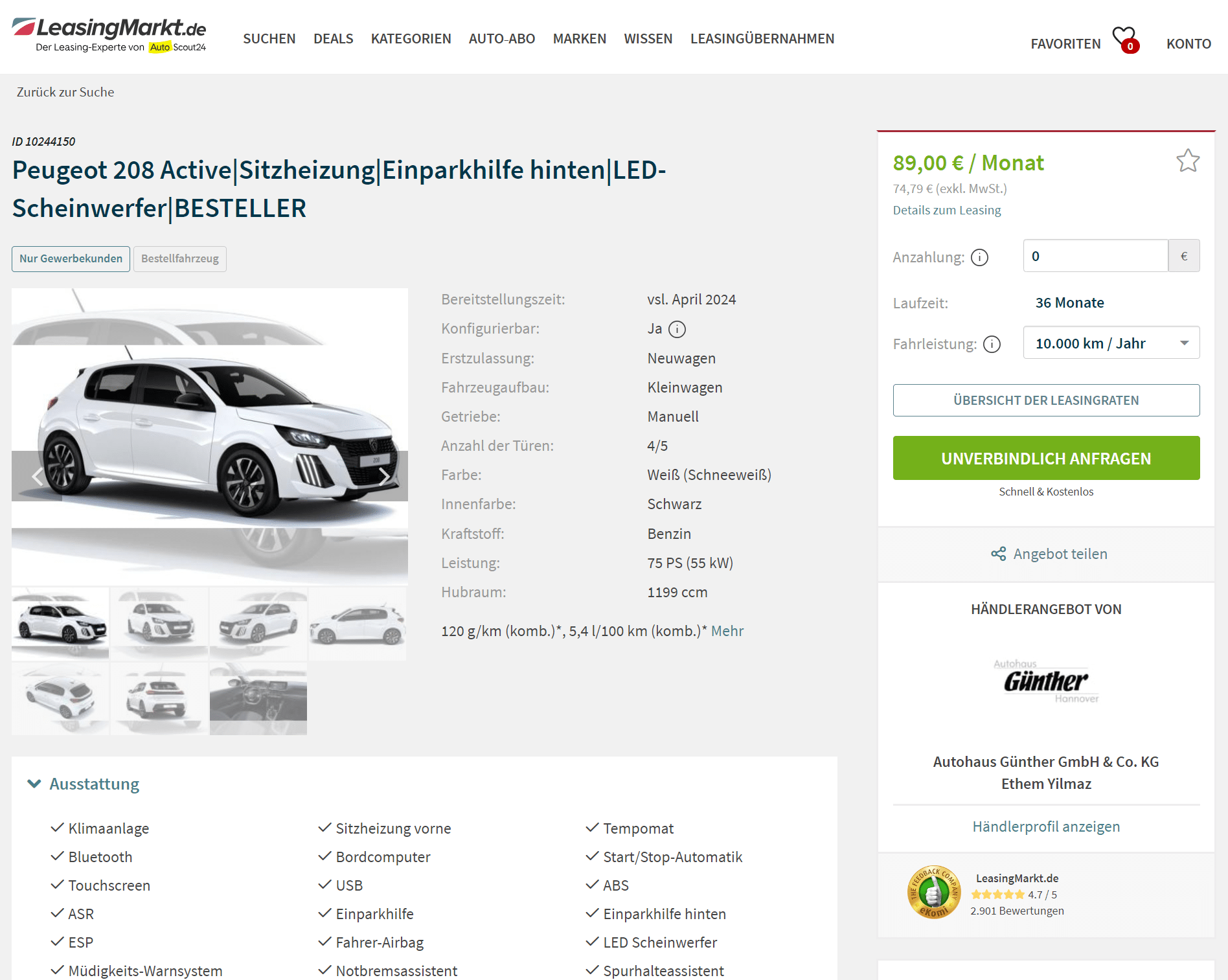Select top-down angled car thumbnail in second row

[60, 698]
